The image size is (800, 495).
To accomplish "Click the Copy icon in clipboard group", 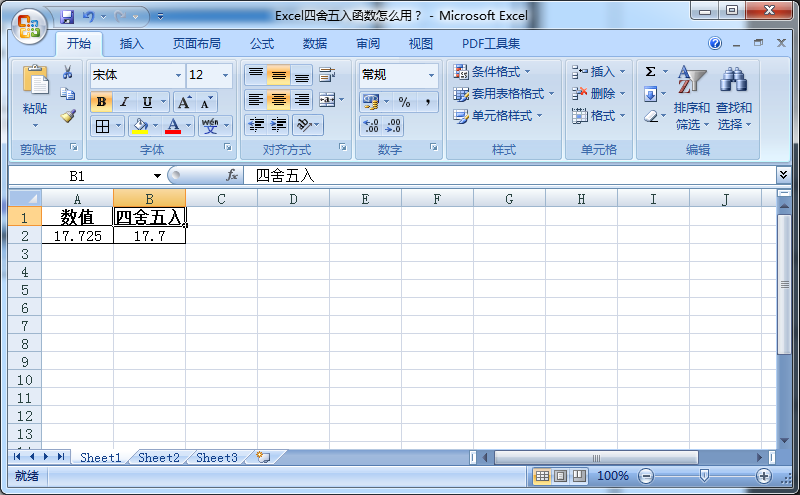I will tap(67, 94).
